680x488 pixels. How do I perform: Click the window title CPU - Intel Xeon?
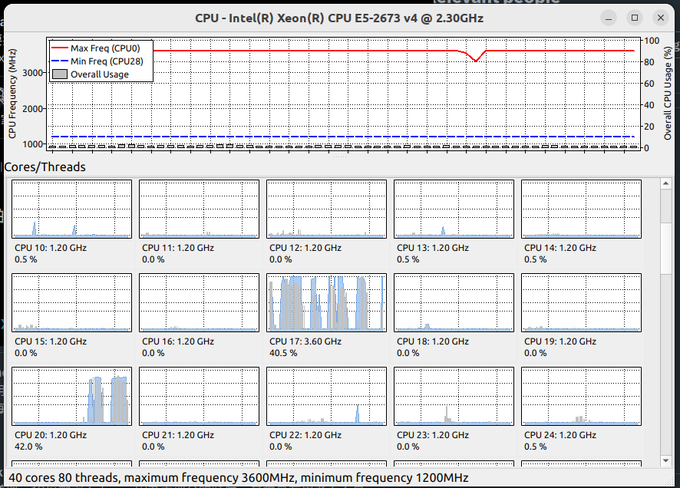(339, 18)
